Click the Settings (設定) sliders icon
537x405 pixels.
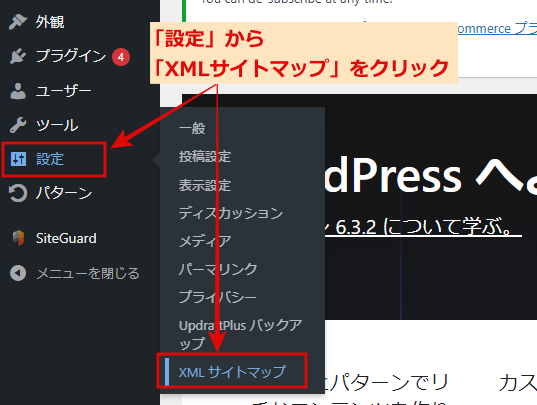tap(18, 159)
